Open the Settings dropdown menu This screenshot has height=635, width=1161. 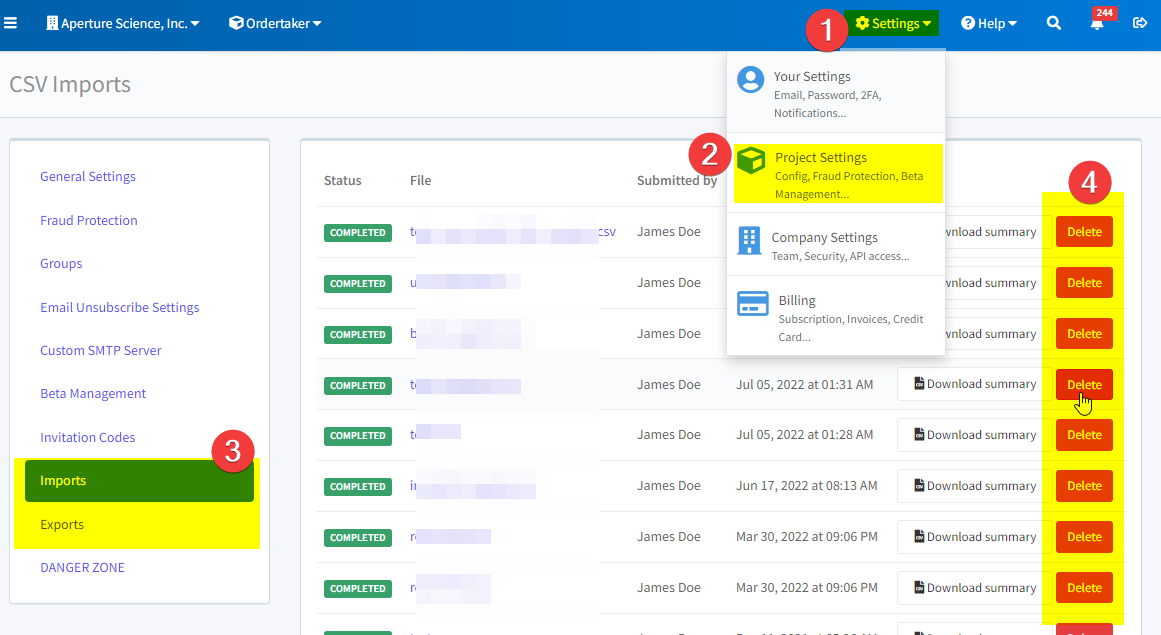(x=892, y=23)
